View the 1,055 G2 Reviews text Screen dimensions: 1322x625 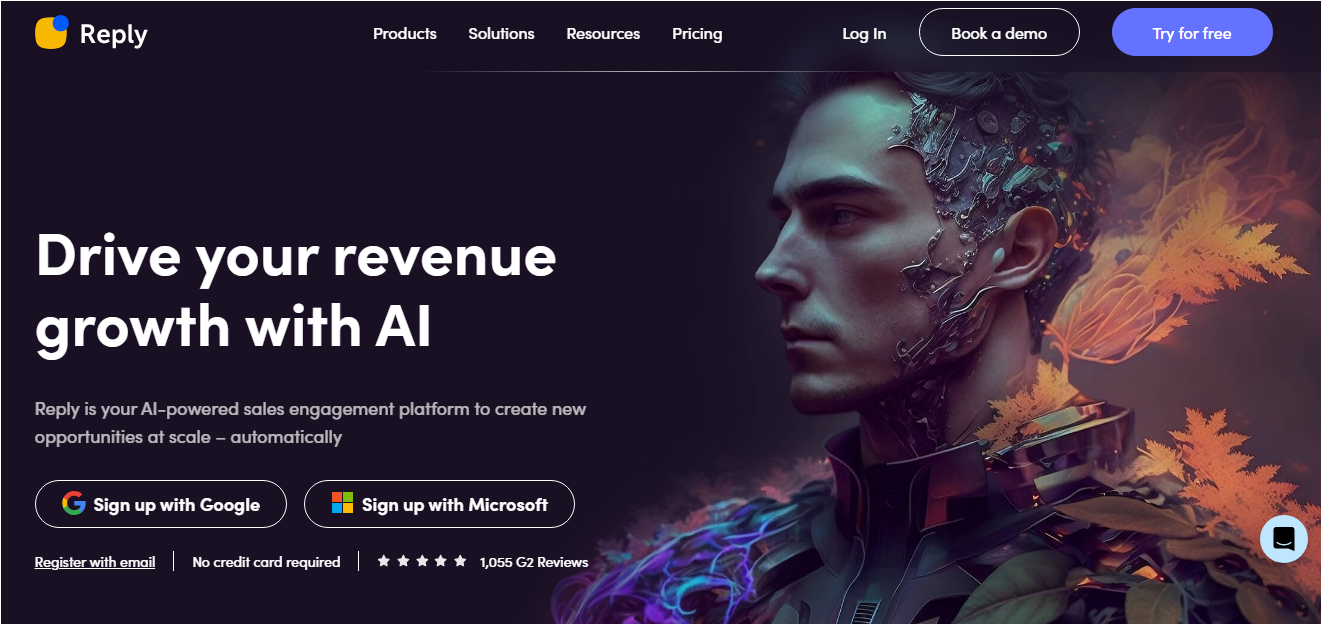tap(534, 562)
